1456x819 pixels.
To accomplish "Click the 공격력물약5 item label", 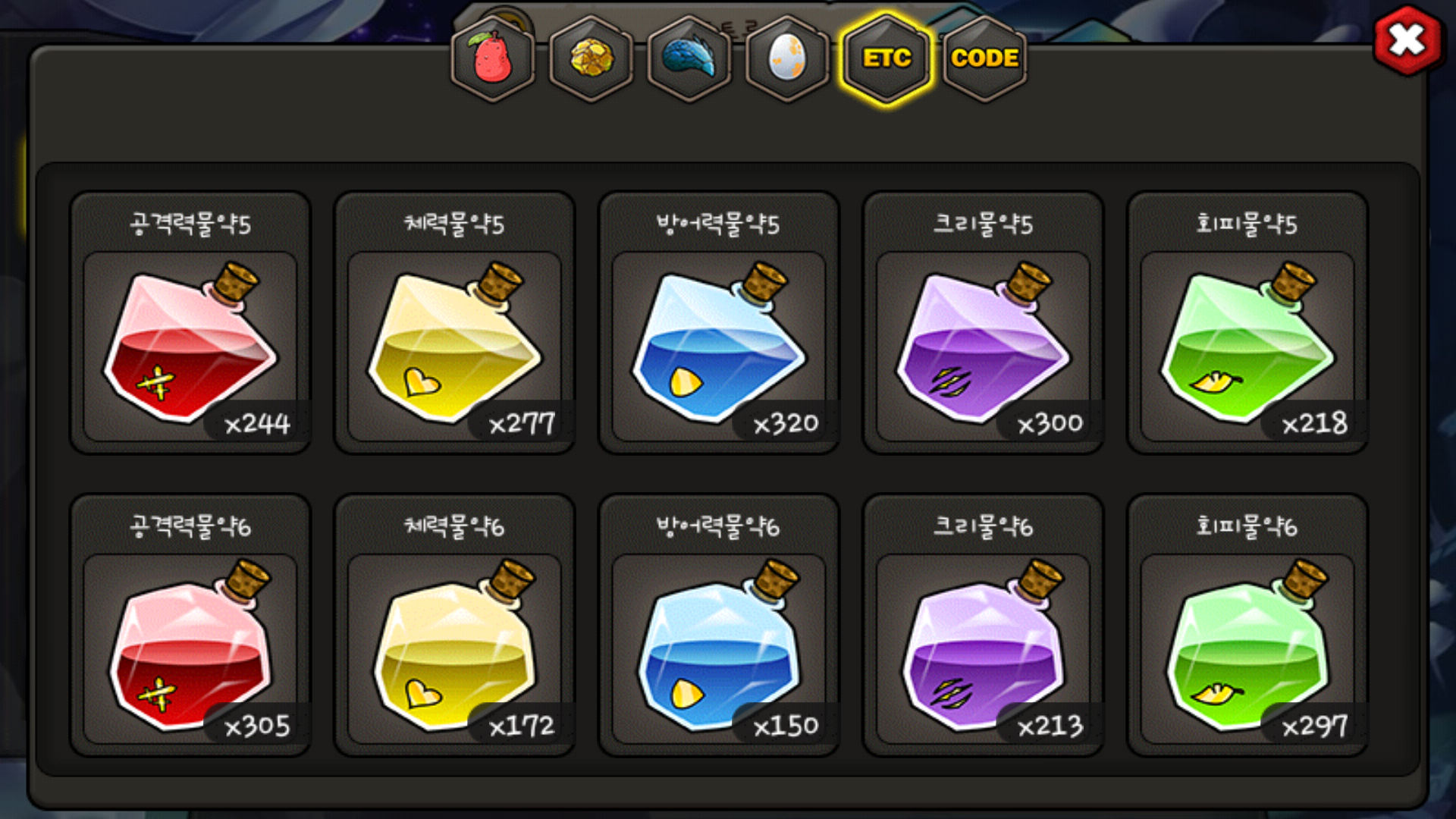I will 190,224.
